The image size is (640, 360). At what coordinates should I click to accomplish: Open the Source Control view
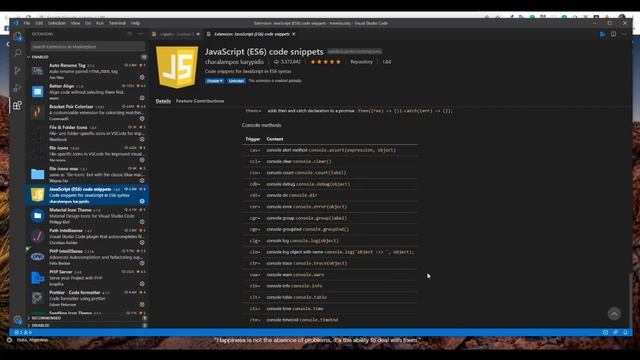(17, 70)
